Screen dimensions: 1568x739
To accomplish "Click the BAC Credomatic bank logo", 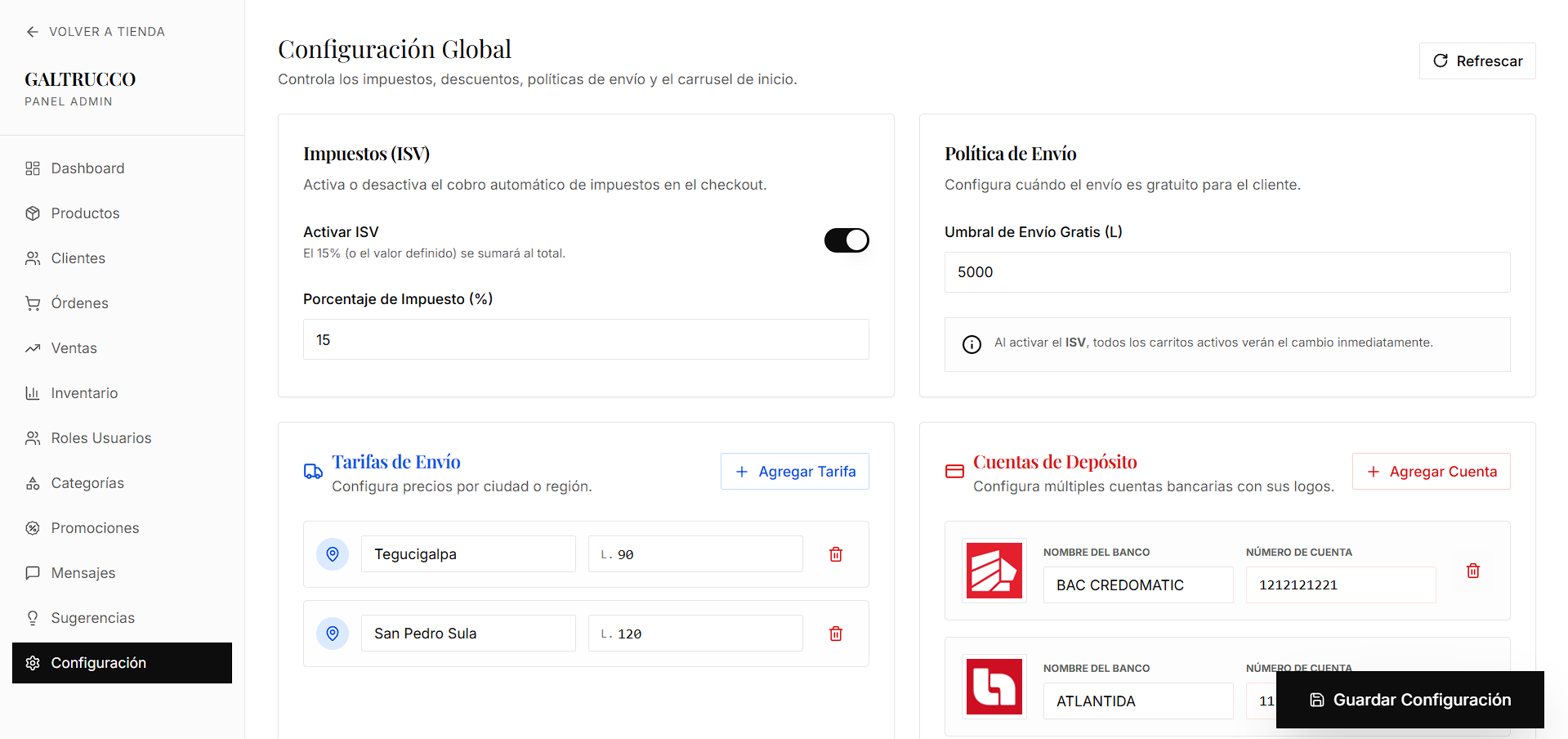I will click(994, 571).
